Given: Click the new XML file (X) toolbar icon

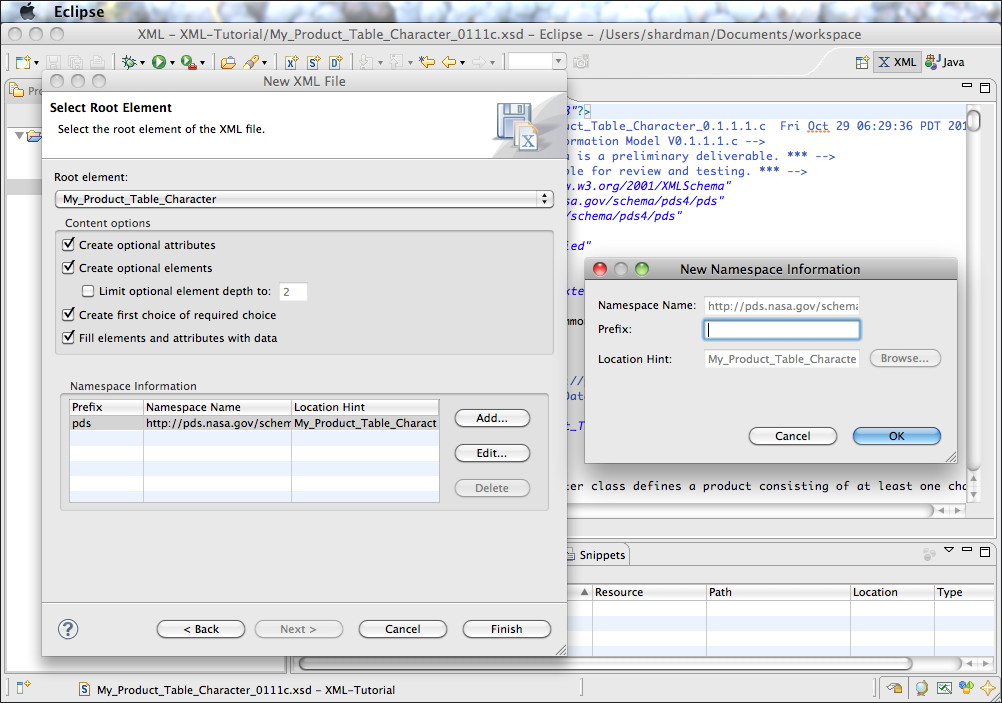Looking at the screenshot, I should coord(291,62).
